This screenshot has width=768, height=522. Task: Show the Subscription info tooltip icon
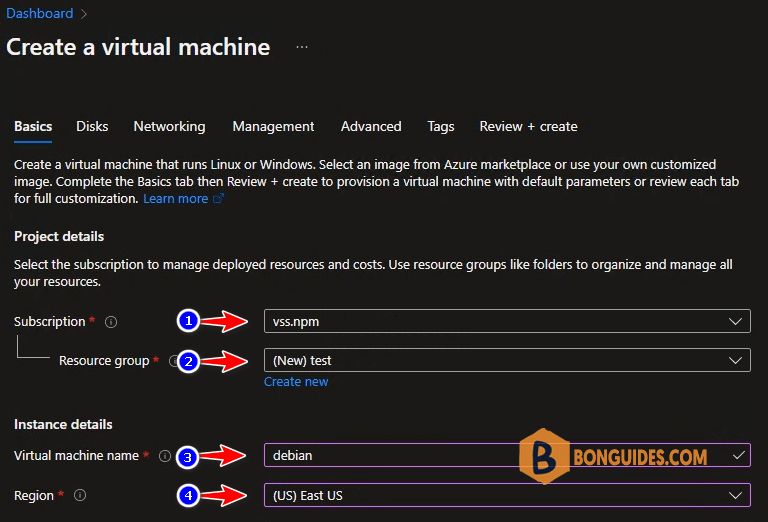(111, 322)
